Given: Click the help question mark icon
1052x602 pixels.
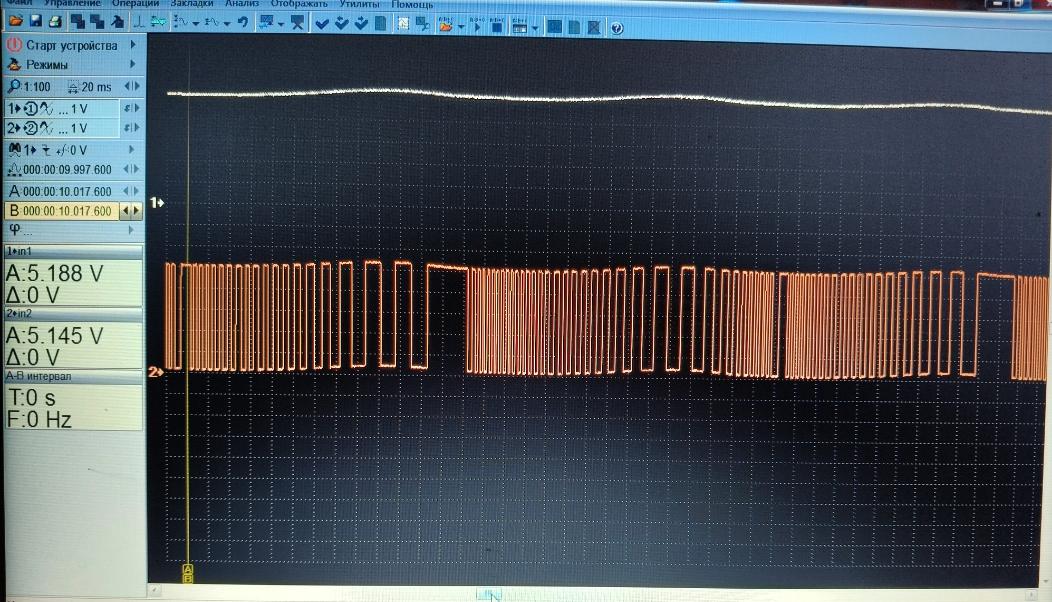Looking at the screenshot, I should [617, 28].
